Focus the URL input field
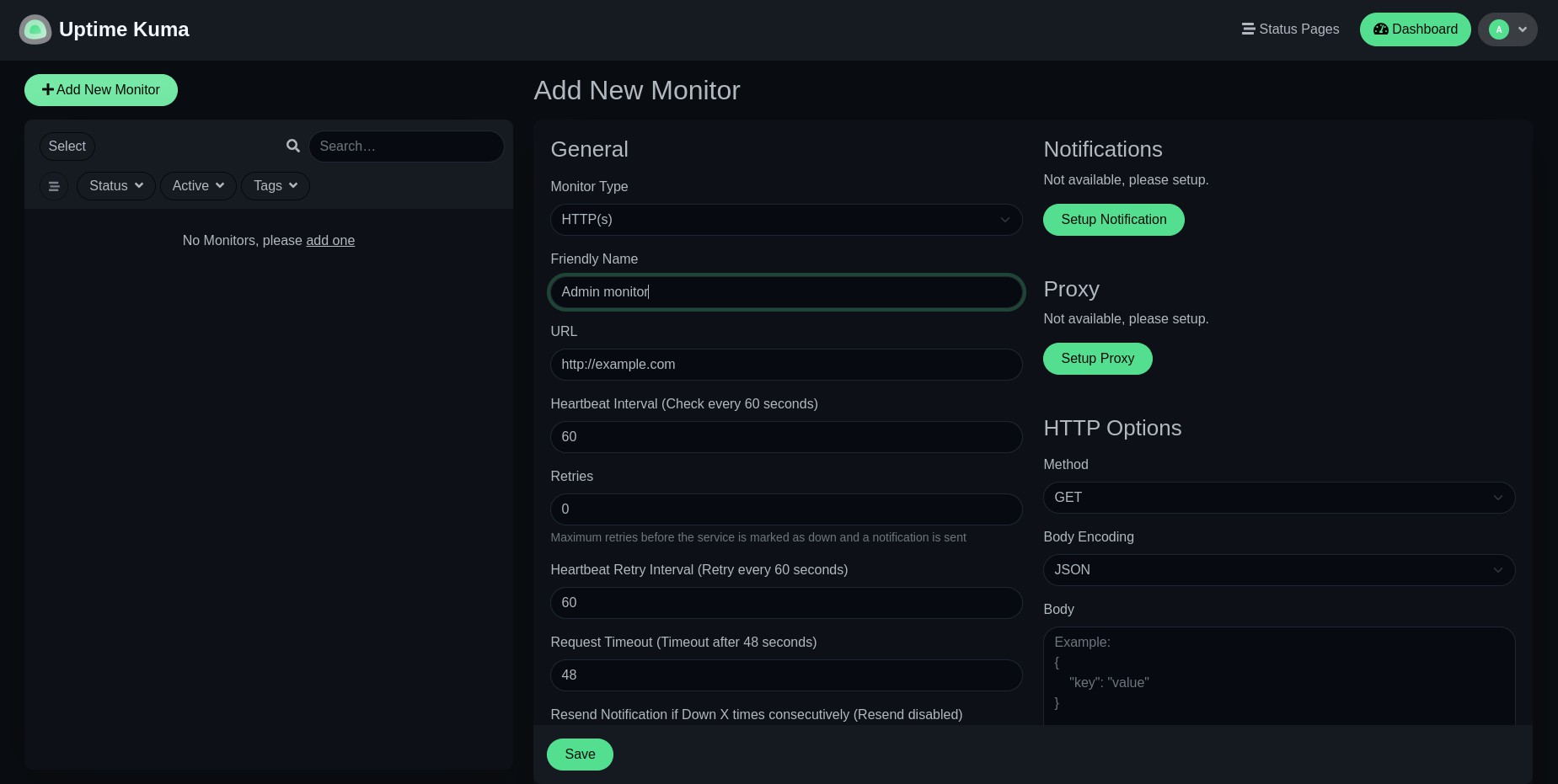 pyautogui.click(x=785, y=365)
